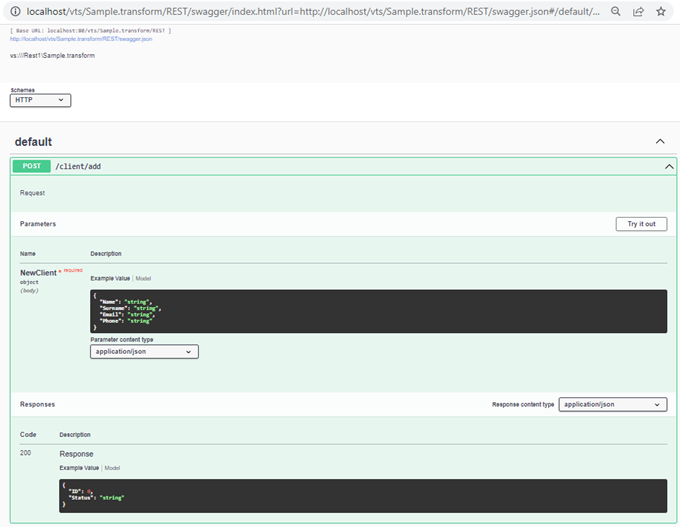
Task: Click the vs://Rest1\Sample.transform description text
Action: click(52, 56)
